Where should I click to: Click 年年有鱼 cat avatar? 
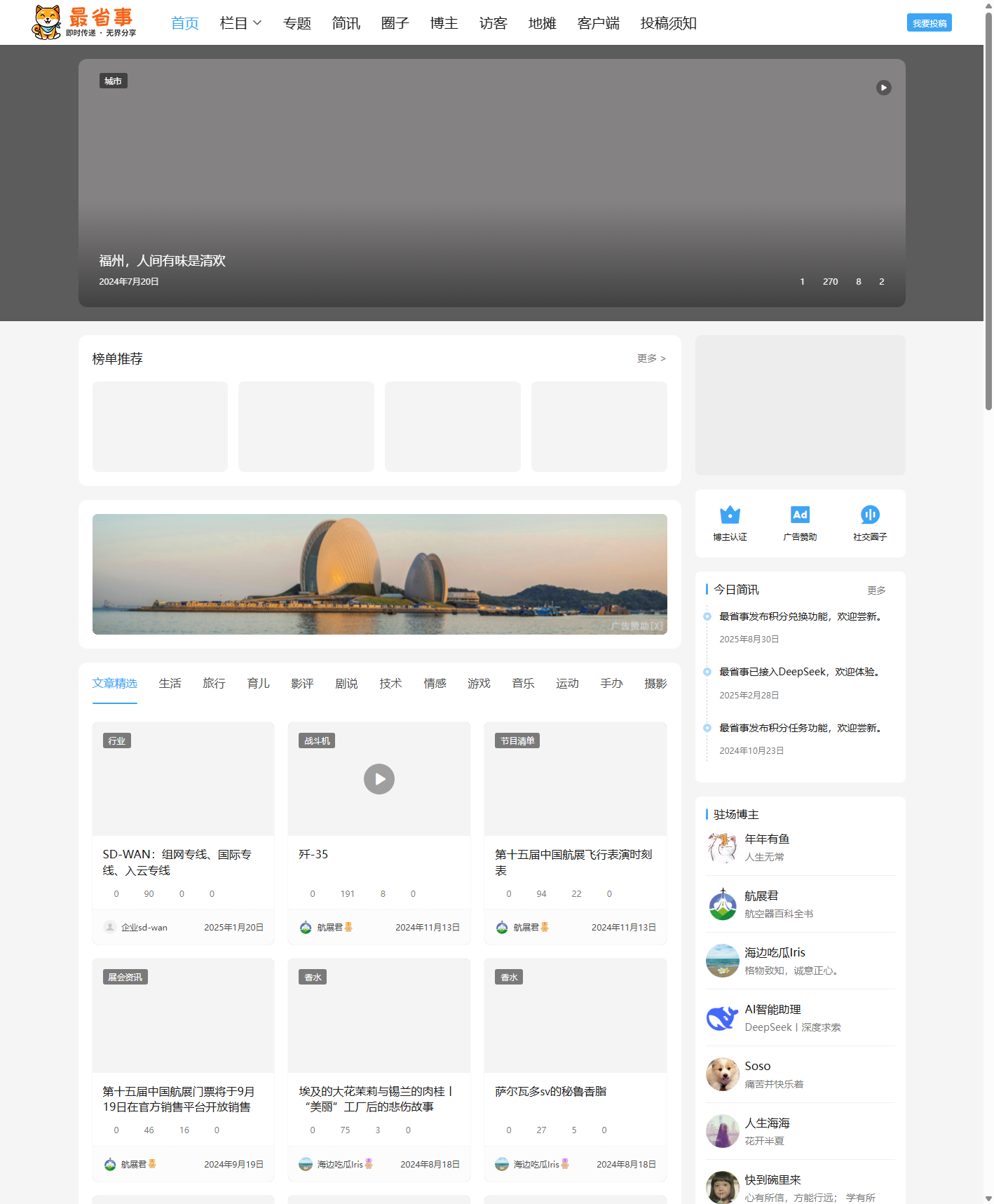point(722,847)
